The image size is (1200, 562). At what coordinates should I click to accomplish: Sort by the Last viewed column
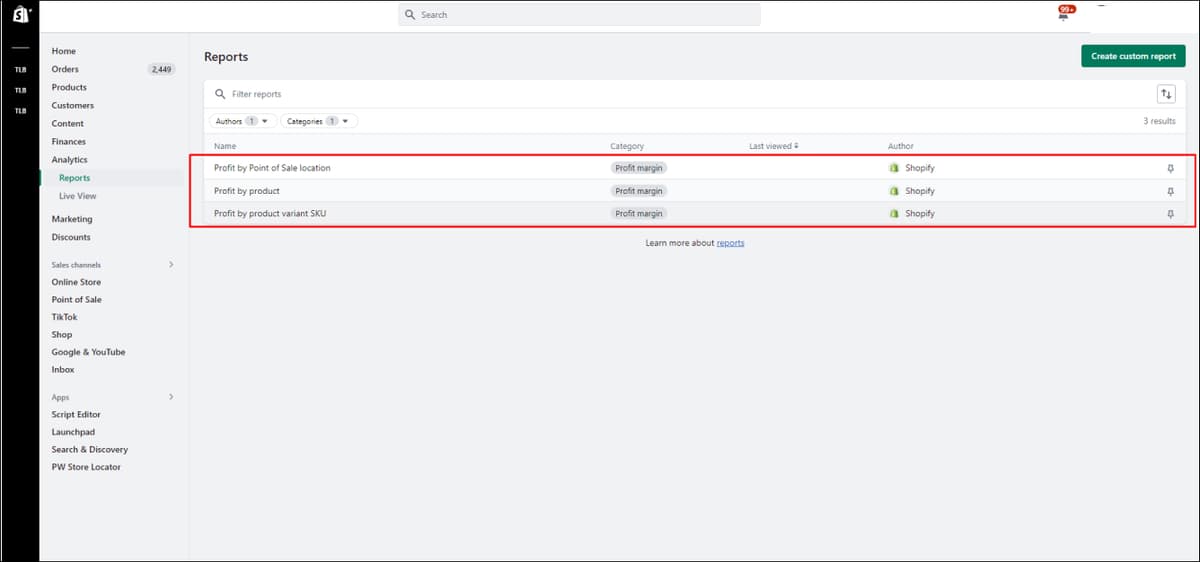[774, 146]
